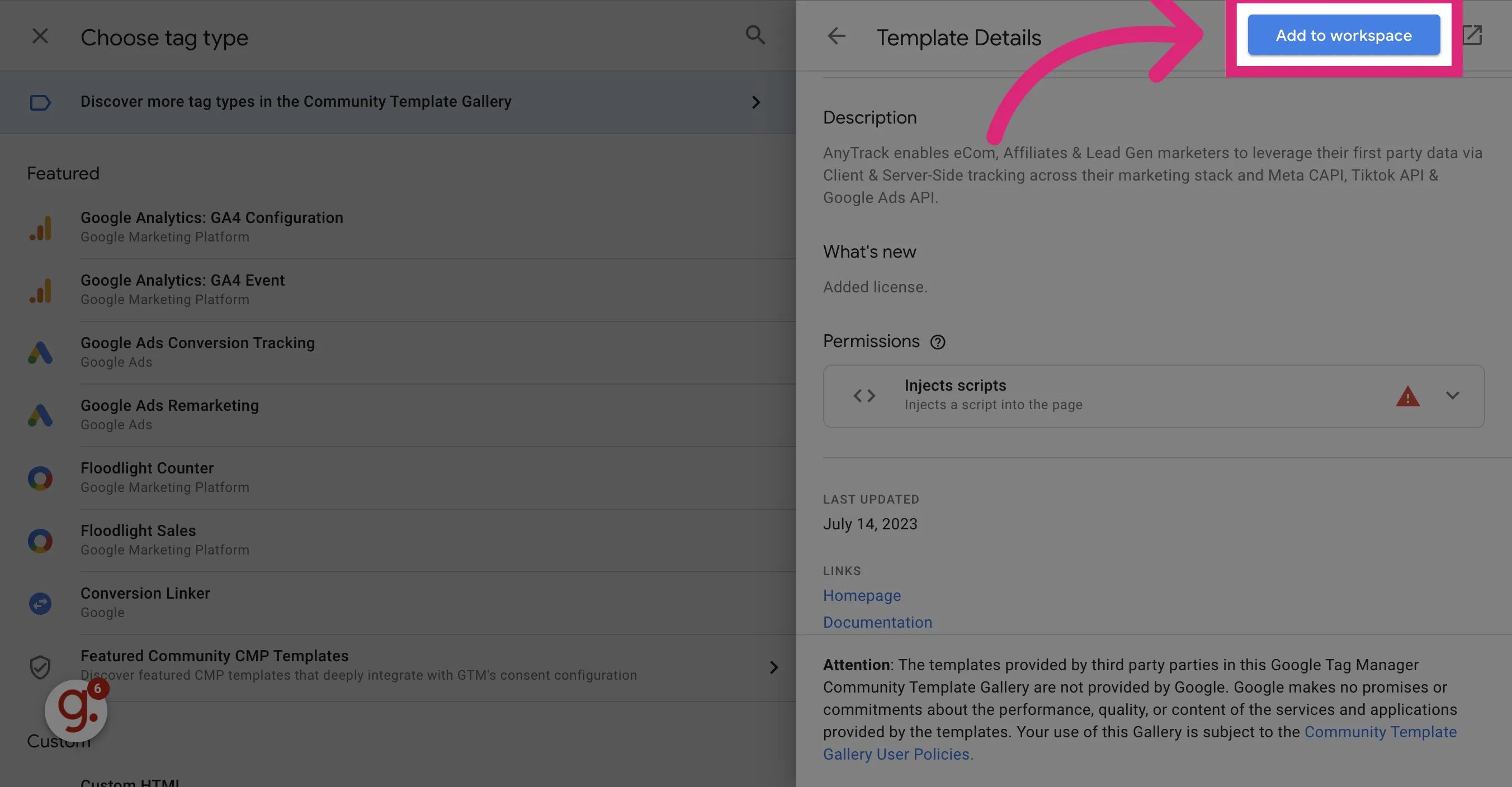Viewport: 1512px width, 787px height.
Task: Click the Injects scripts warning triangle
Action: click(1407, 396)
